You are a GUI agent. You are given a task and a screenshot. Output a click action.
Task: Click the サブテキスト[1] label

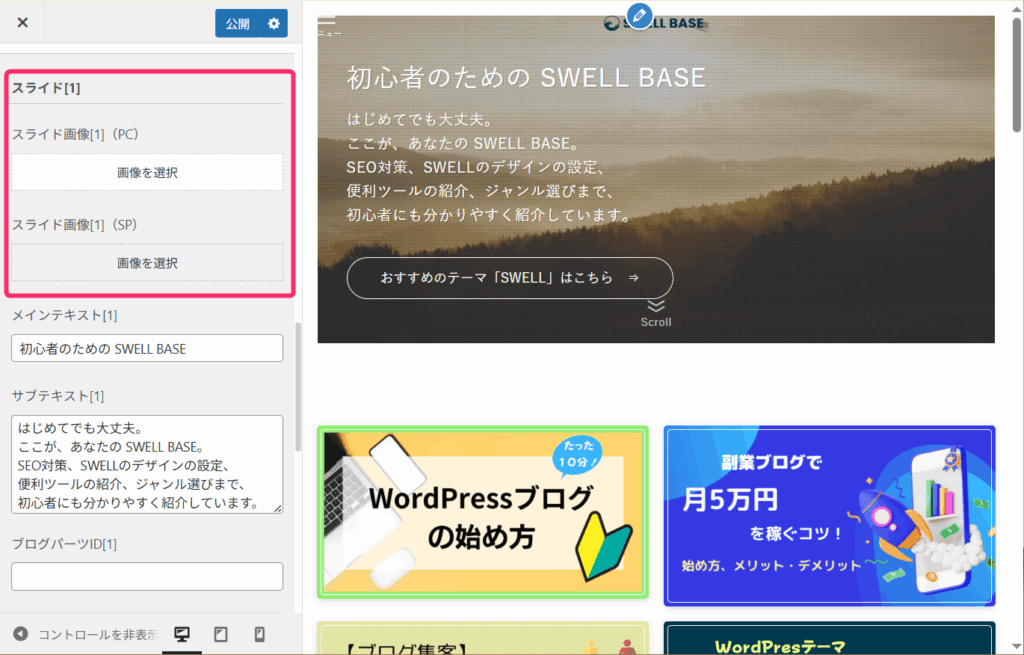point(58,396)
